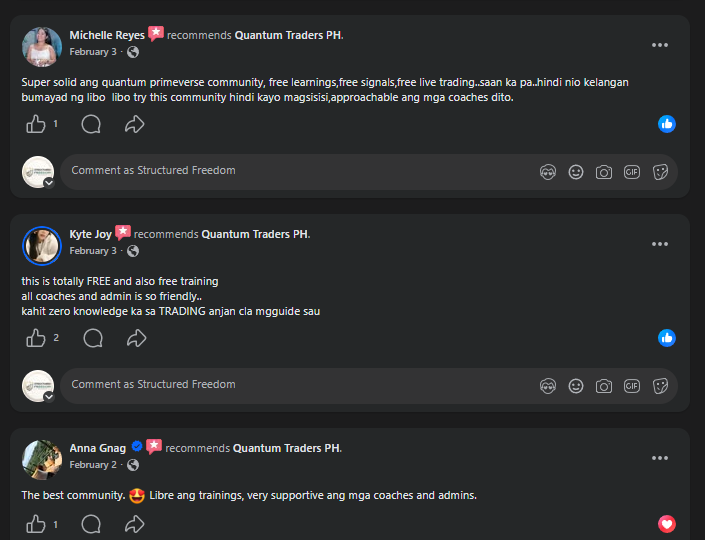Add a GIF to first comment box
Screen dimensions: 705x540
pyautogui.click(x=632, y=172)
